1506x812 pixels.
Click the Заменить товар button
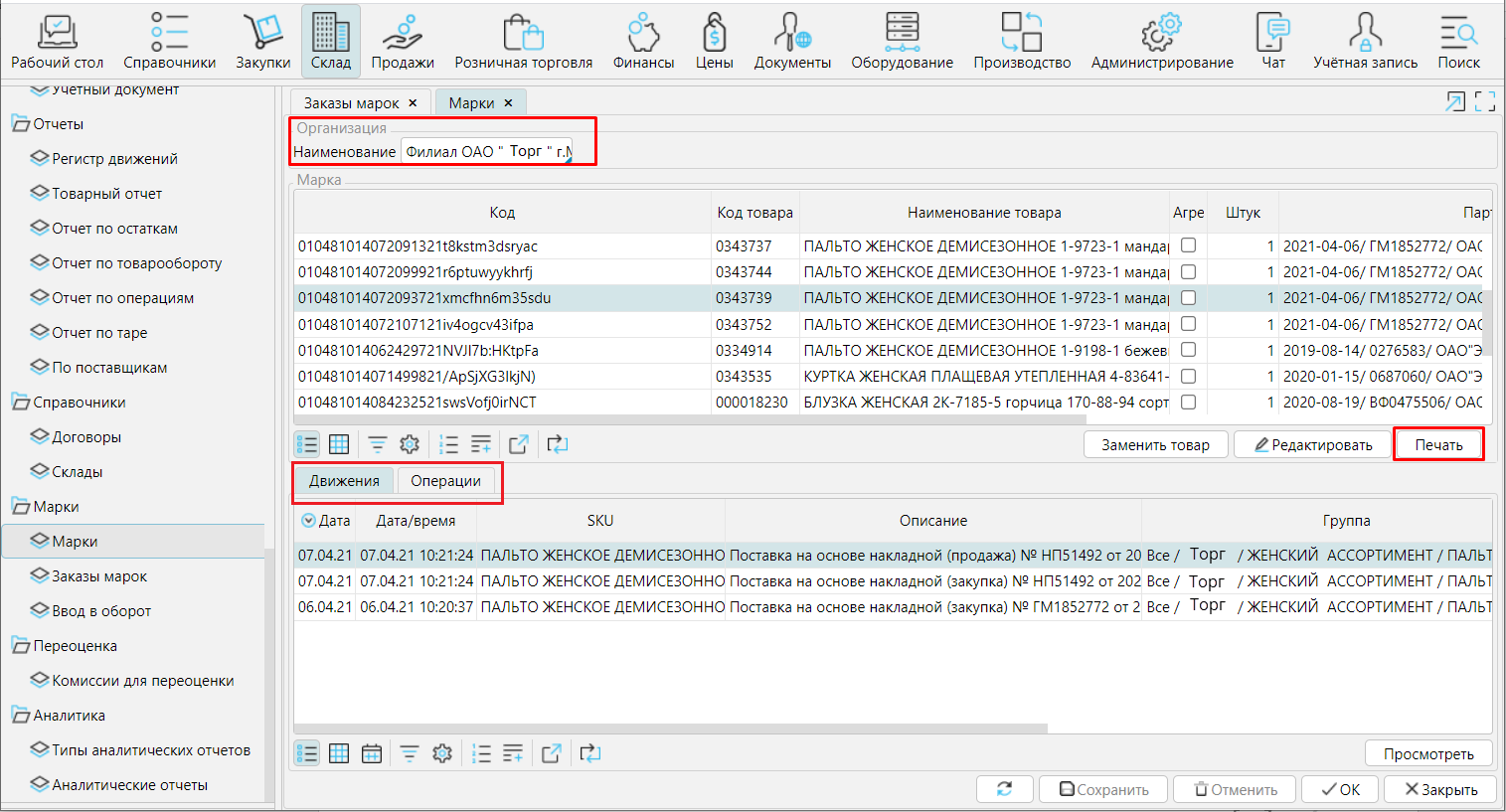pos(1155,445)
